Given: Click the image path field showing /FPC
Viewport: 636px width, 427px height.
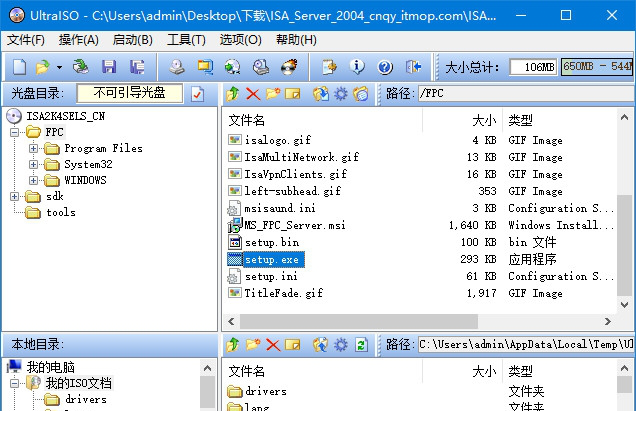Looking at the screenshot, I should pyautogui.click(x=526, y=94).
